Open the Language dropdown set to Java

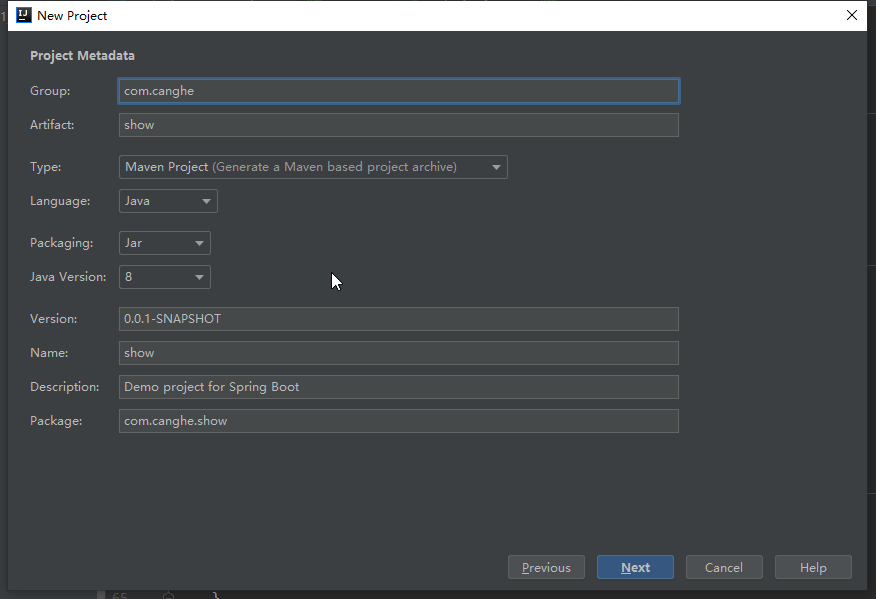[x=168, y=201]
